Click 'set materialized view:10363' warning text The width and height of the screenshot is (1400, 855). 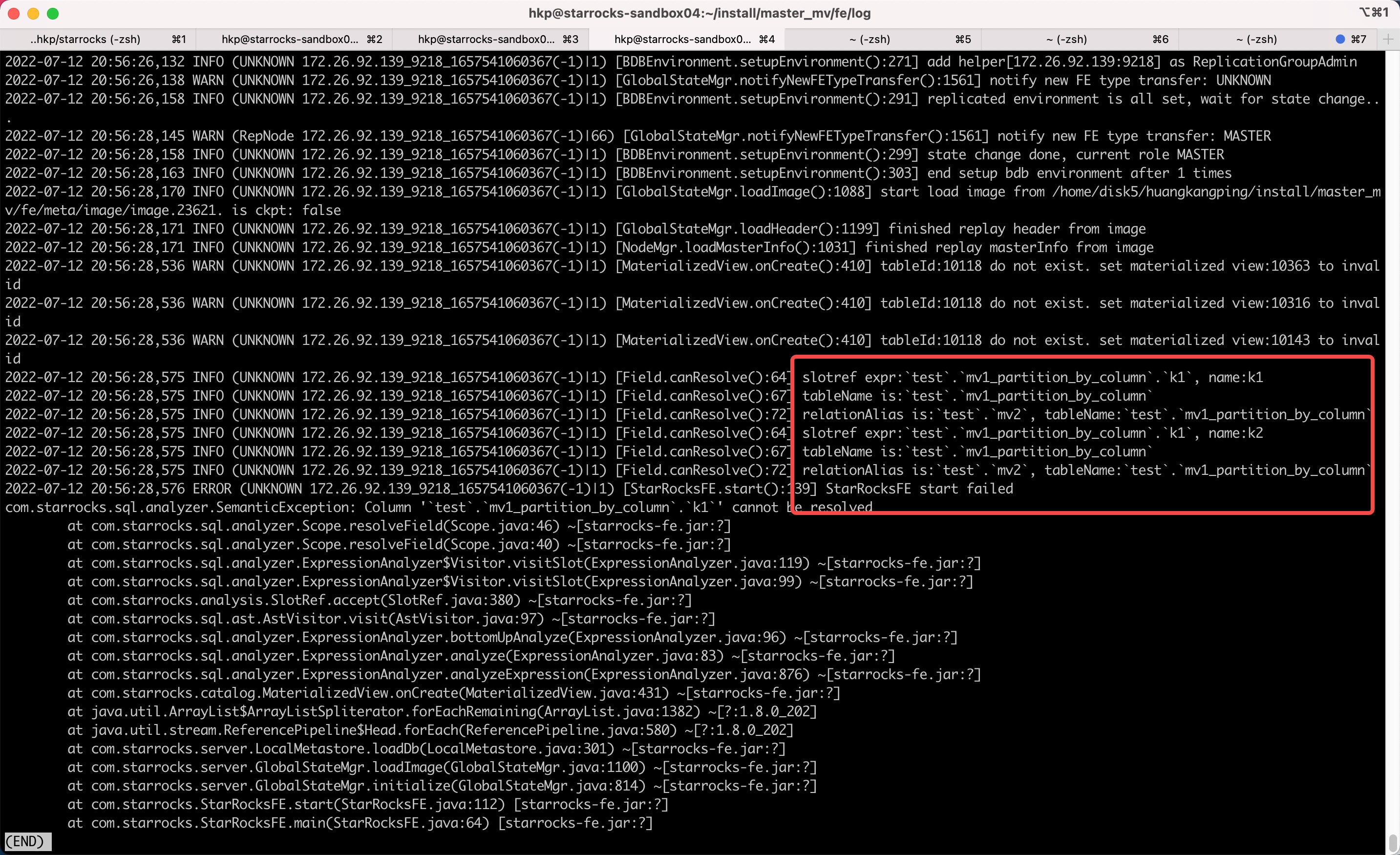[x=1205, y=266]
